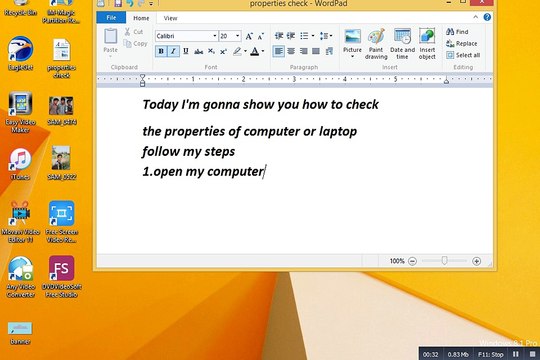This screenshot has height=360, width=540.
Task: Apply text highlight color
Action: click(237, 52)
